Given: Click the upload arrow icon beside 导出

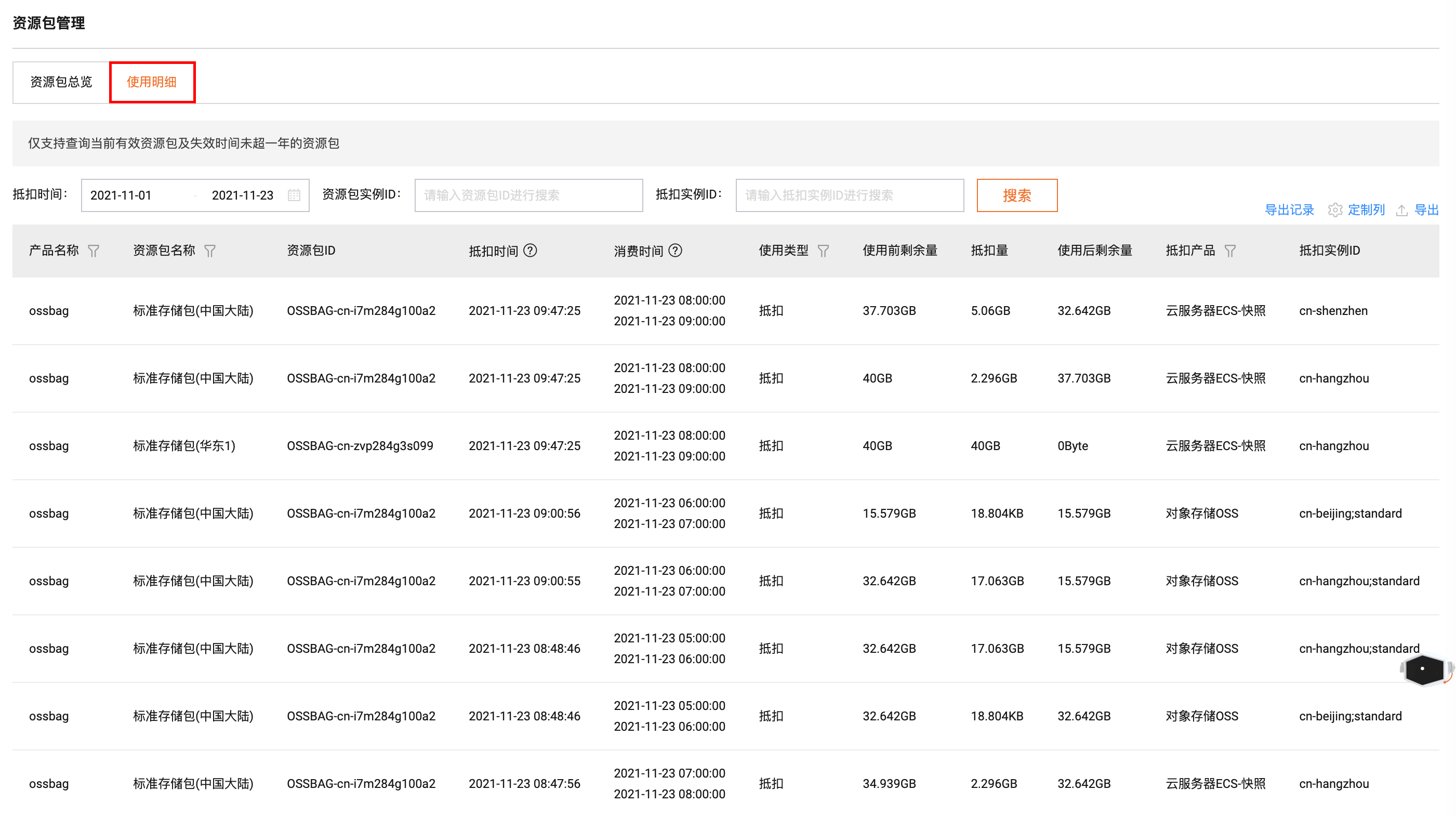Looking at the screenshot, I should tap(1402, 210).
